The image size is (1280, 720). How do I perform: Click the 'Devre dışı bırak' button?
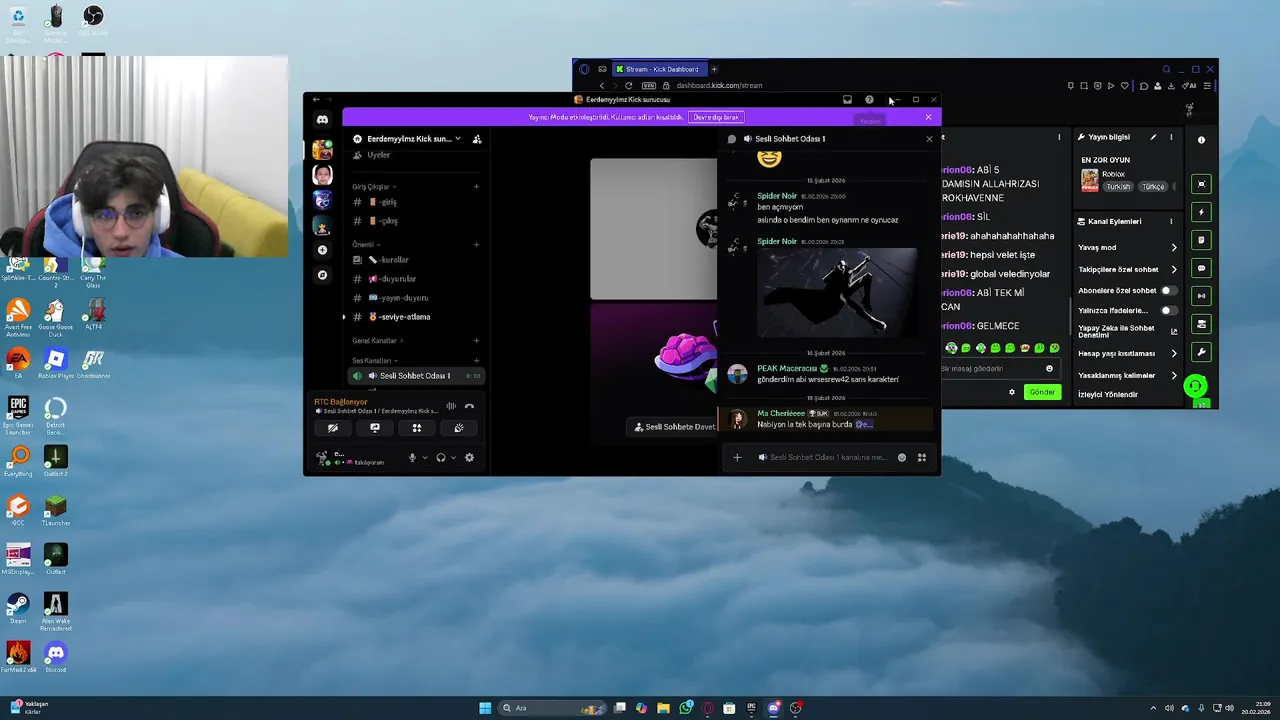pos(716,117)
